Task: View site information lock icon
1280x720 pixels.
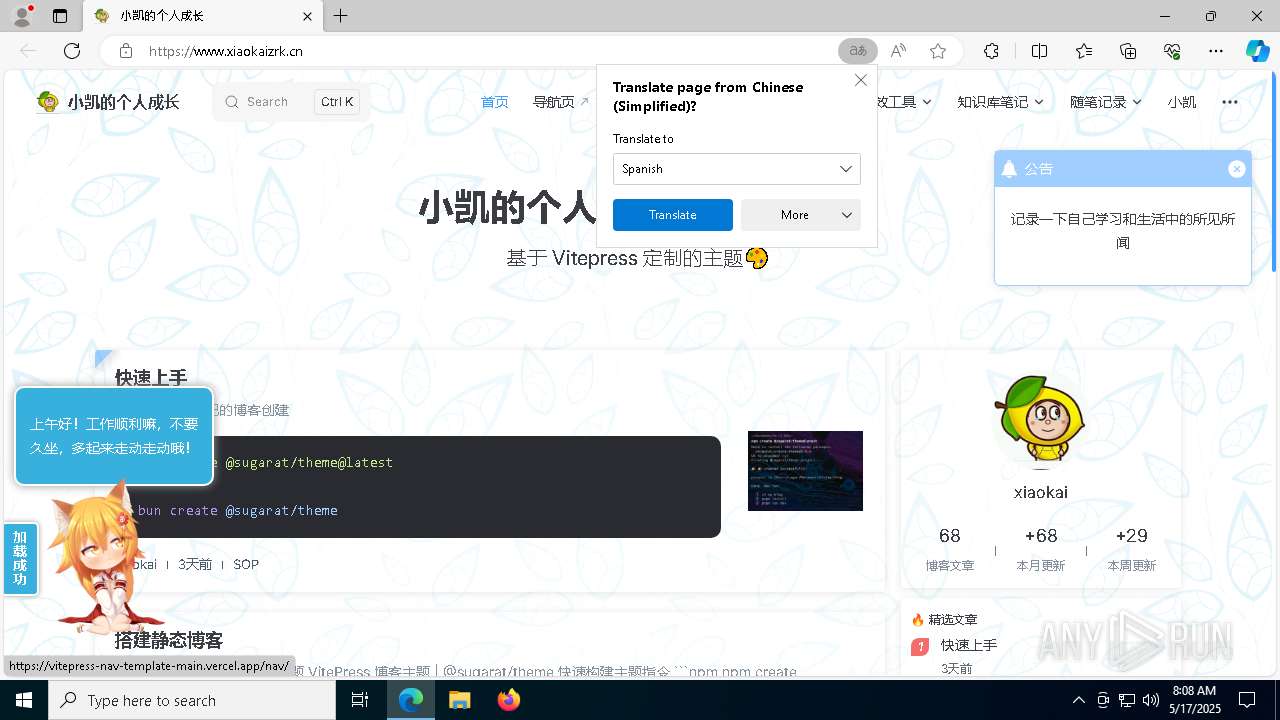Action: point(125,51)
